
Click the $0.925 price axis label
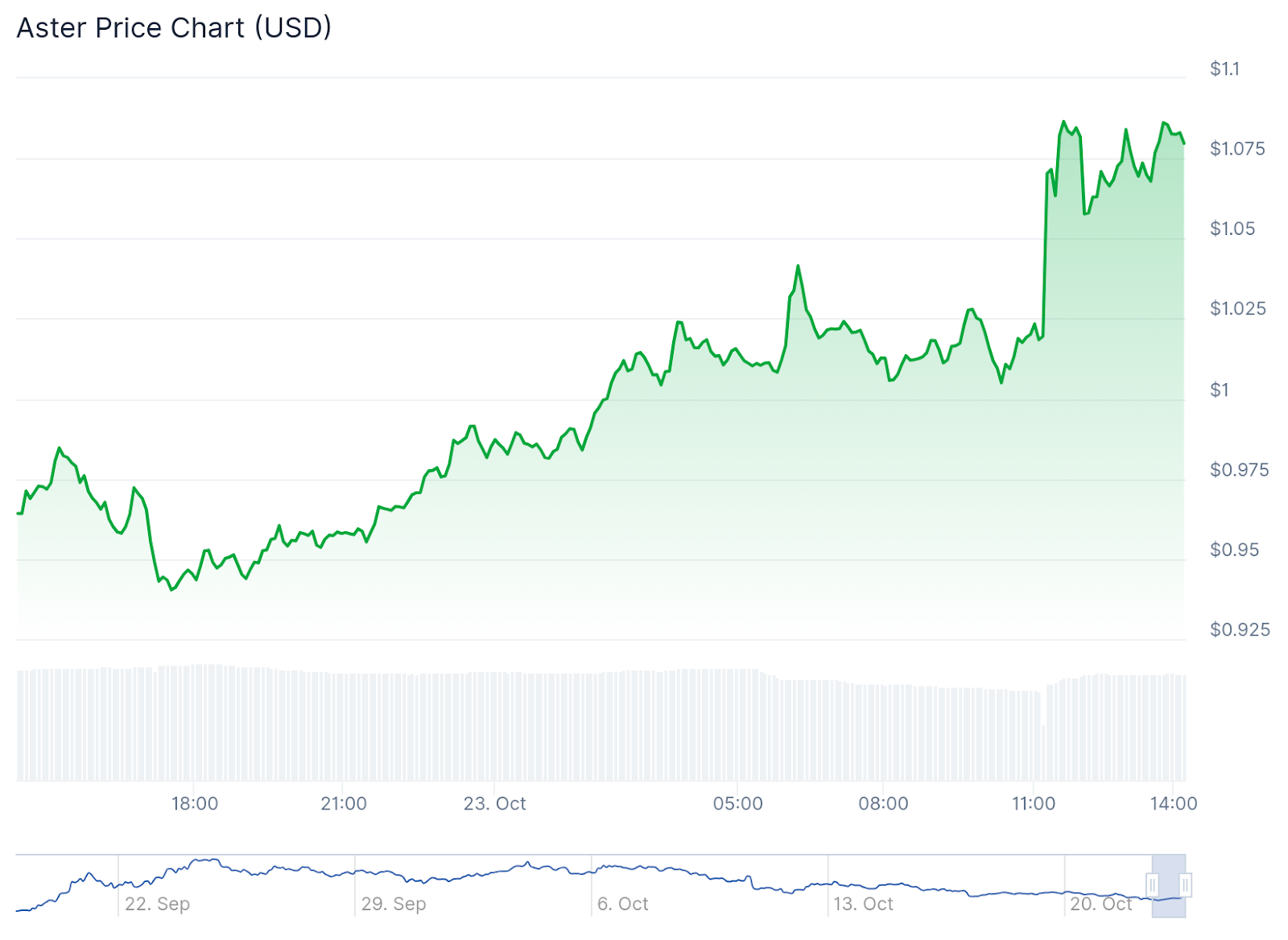pos(1240,629)
